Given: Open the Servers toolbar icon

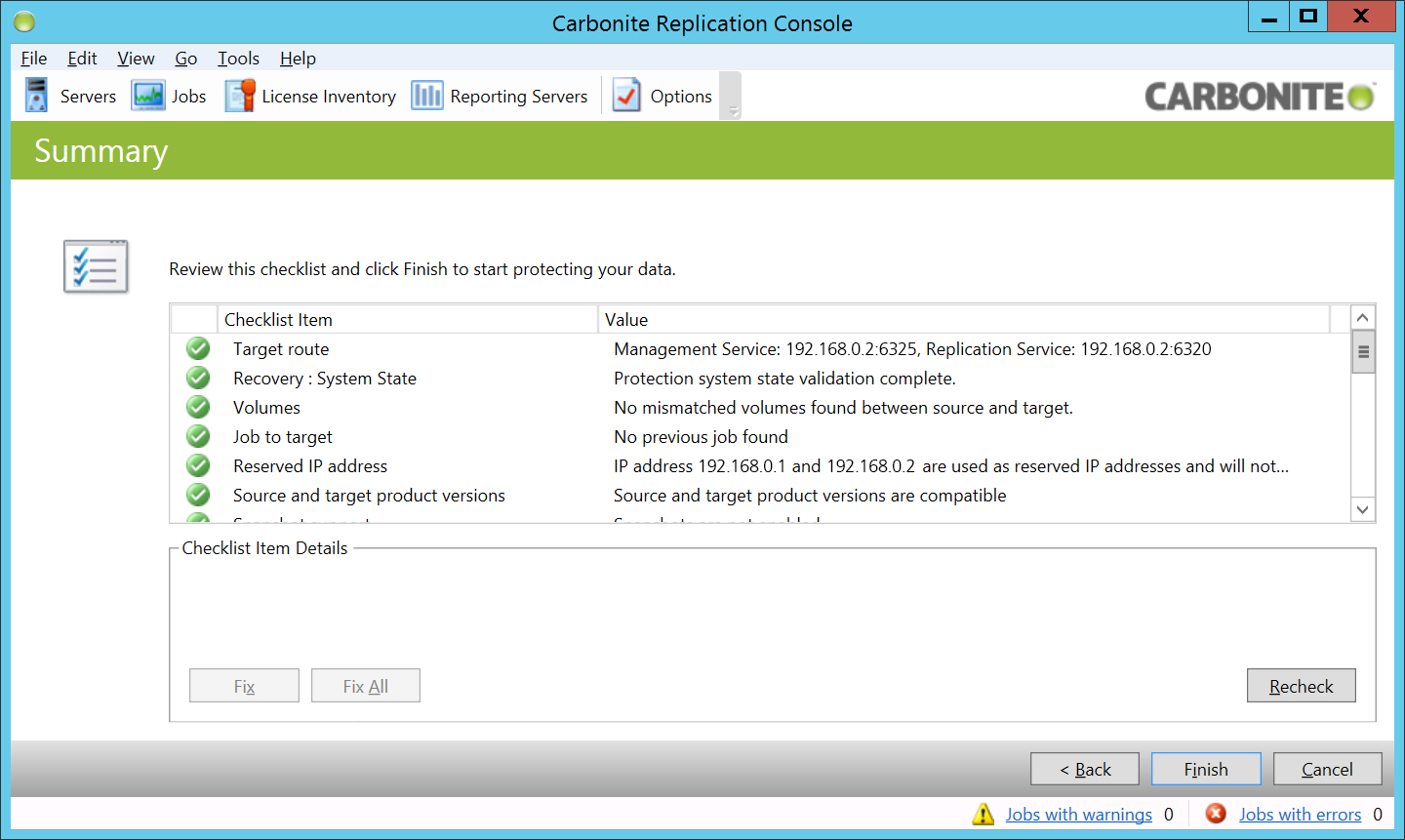Looking at the screenshot, I should 36,96.
